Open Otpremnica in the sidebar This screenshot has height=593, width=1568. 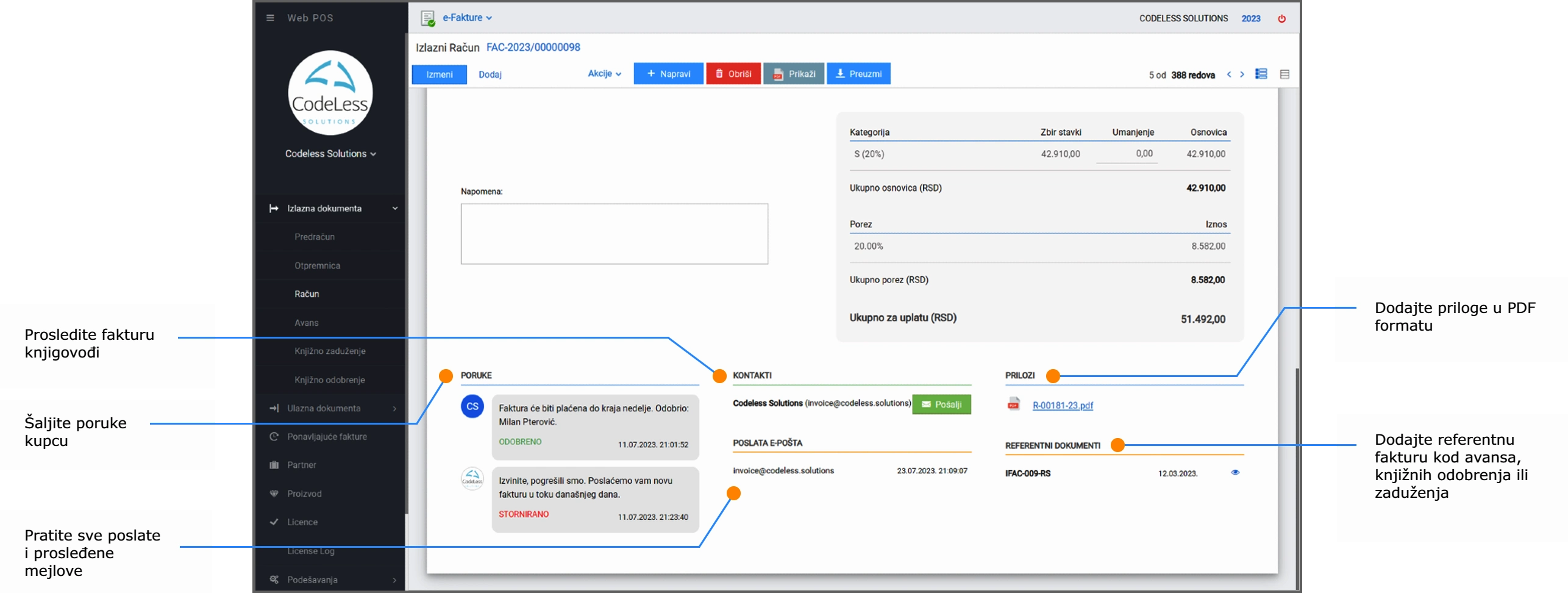[317, 265]
